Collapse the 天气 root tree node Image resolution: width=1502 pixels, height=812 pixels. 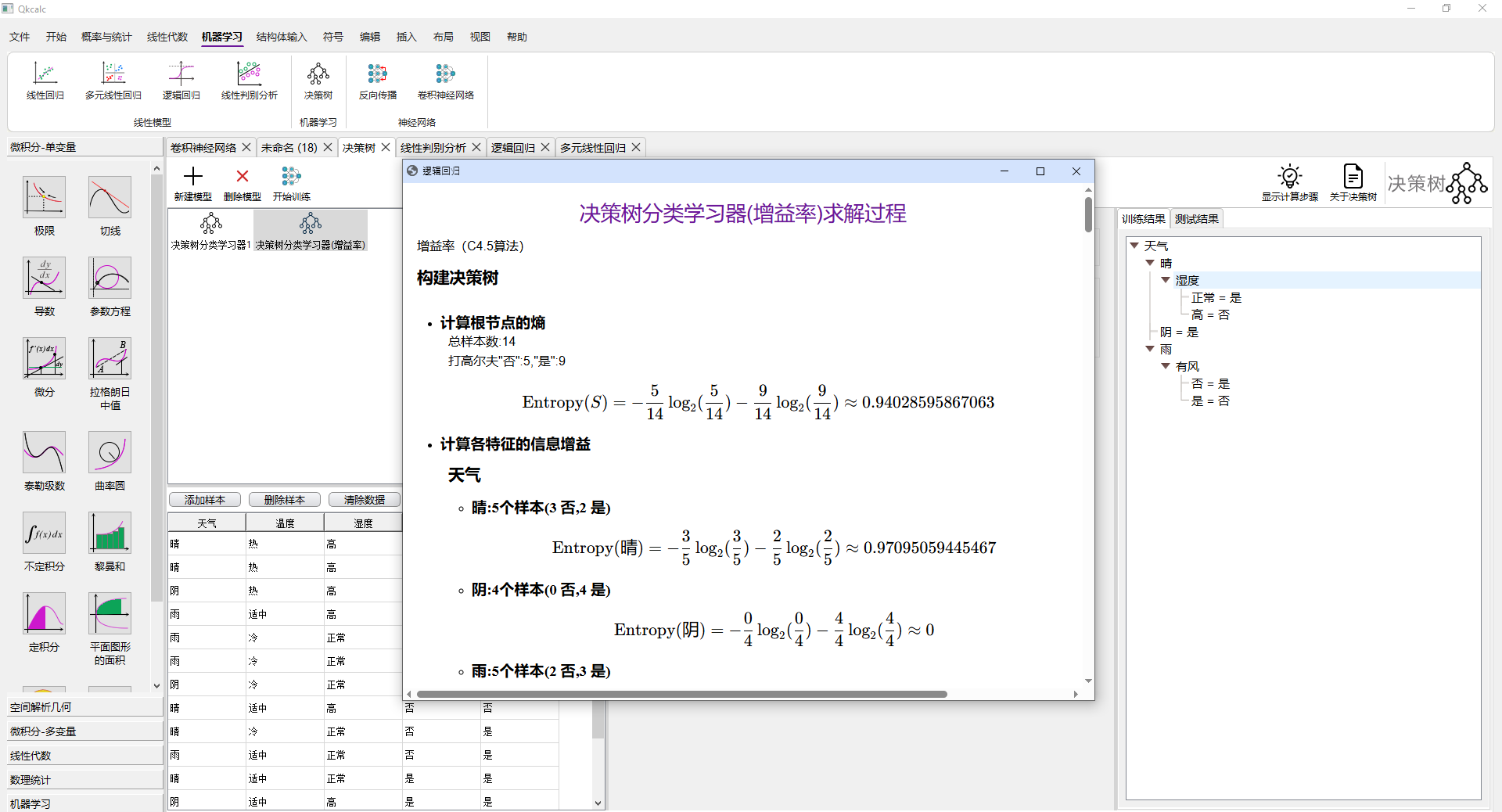click(x=1134, y=246)
